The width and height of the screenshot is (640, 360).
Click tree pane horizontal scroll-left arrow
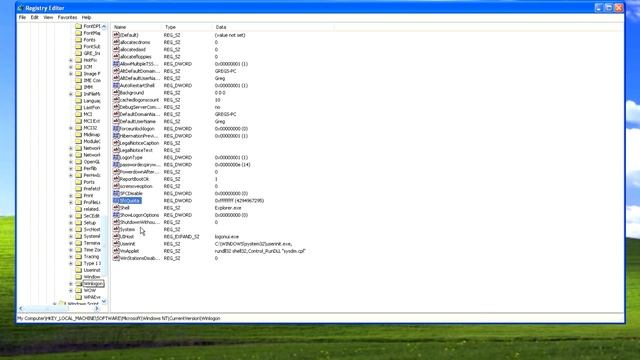pos(21,309)
